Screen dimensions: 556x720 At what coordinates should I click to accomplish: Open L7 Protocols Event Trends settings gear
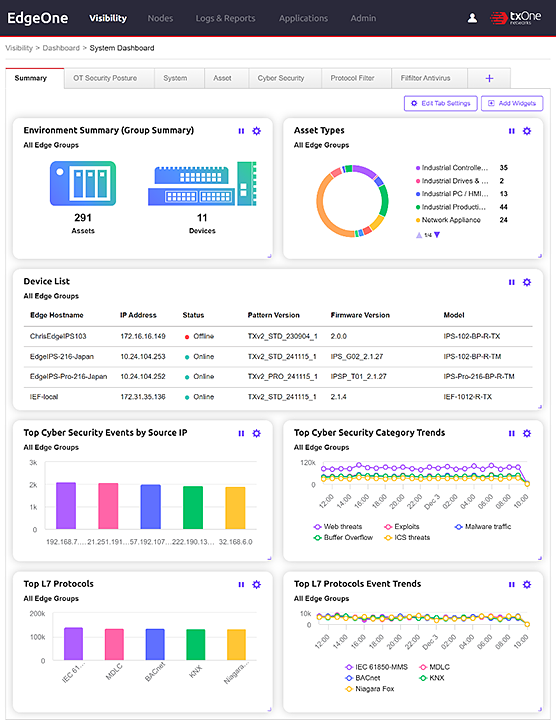click(x=527, y=585)
